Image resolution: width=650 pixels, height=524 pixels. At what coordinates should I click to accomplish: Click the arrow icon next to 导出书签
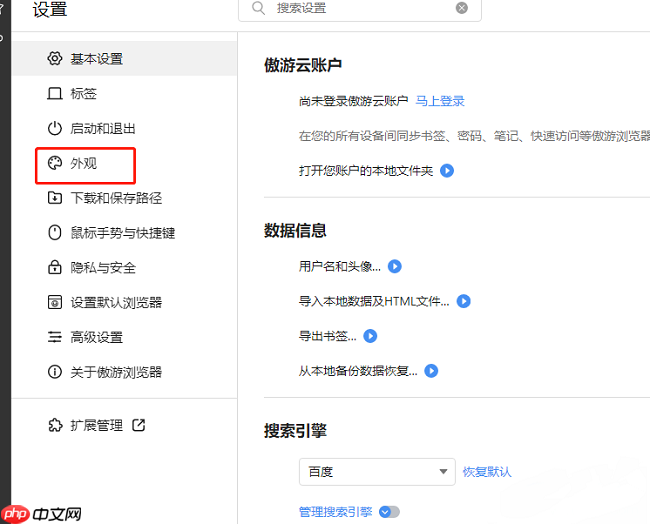pos(370,336)
